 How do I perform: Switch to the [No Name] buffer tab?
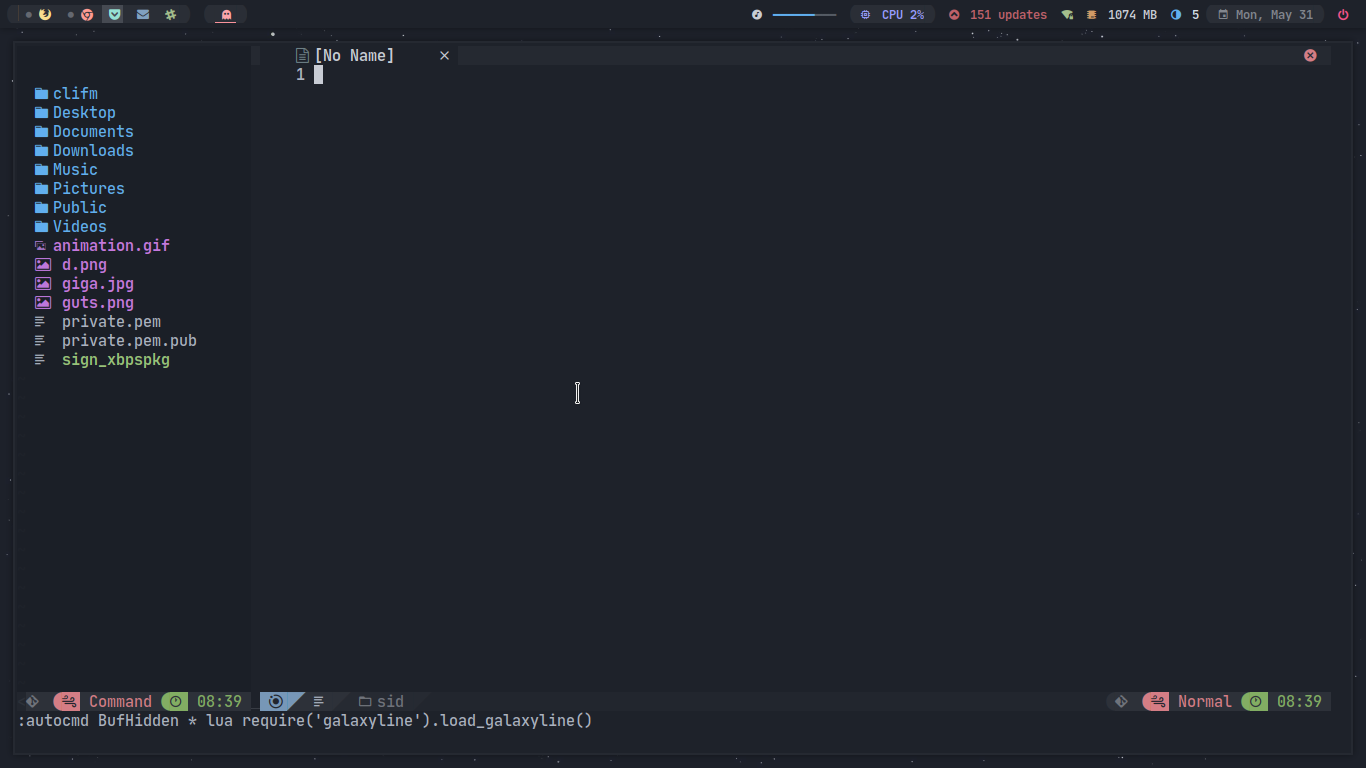[355, 55]
